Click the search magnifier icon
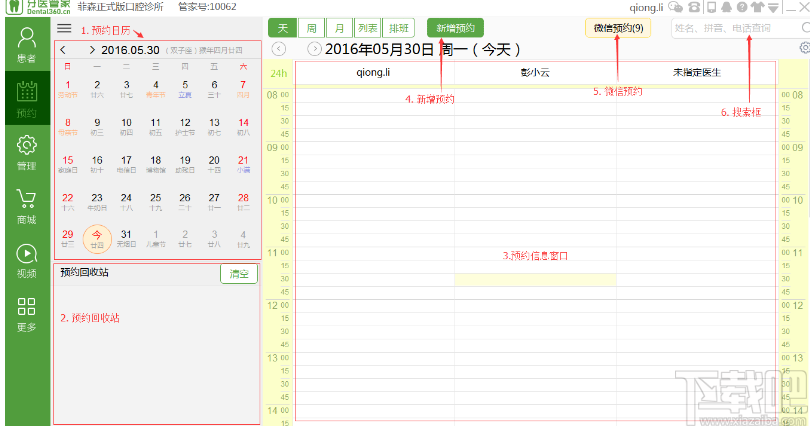 805,27
